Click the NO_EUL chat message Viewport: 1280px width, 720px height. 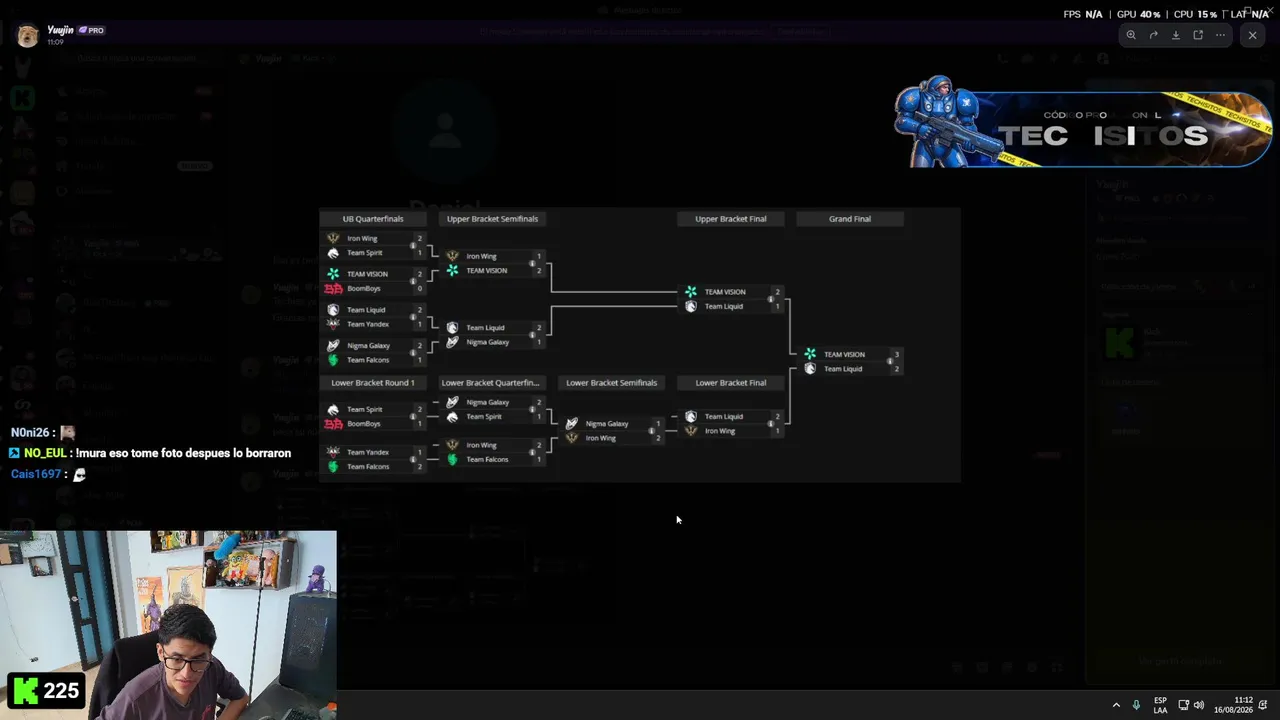150,453
